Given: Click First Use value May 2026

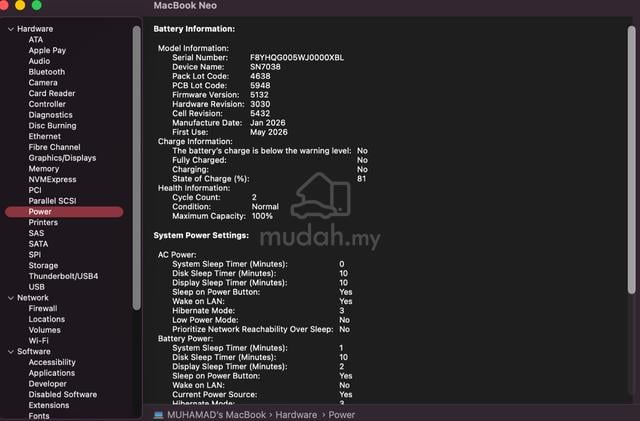Looking at the screenshot, I should coord(269,132).
